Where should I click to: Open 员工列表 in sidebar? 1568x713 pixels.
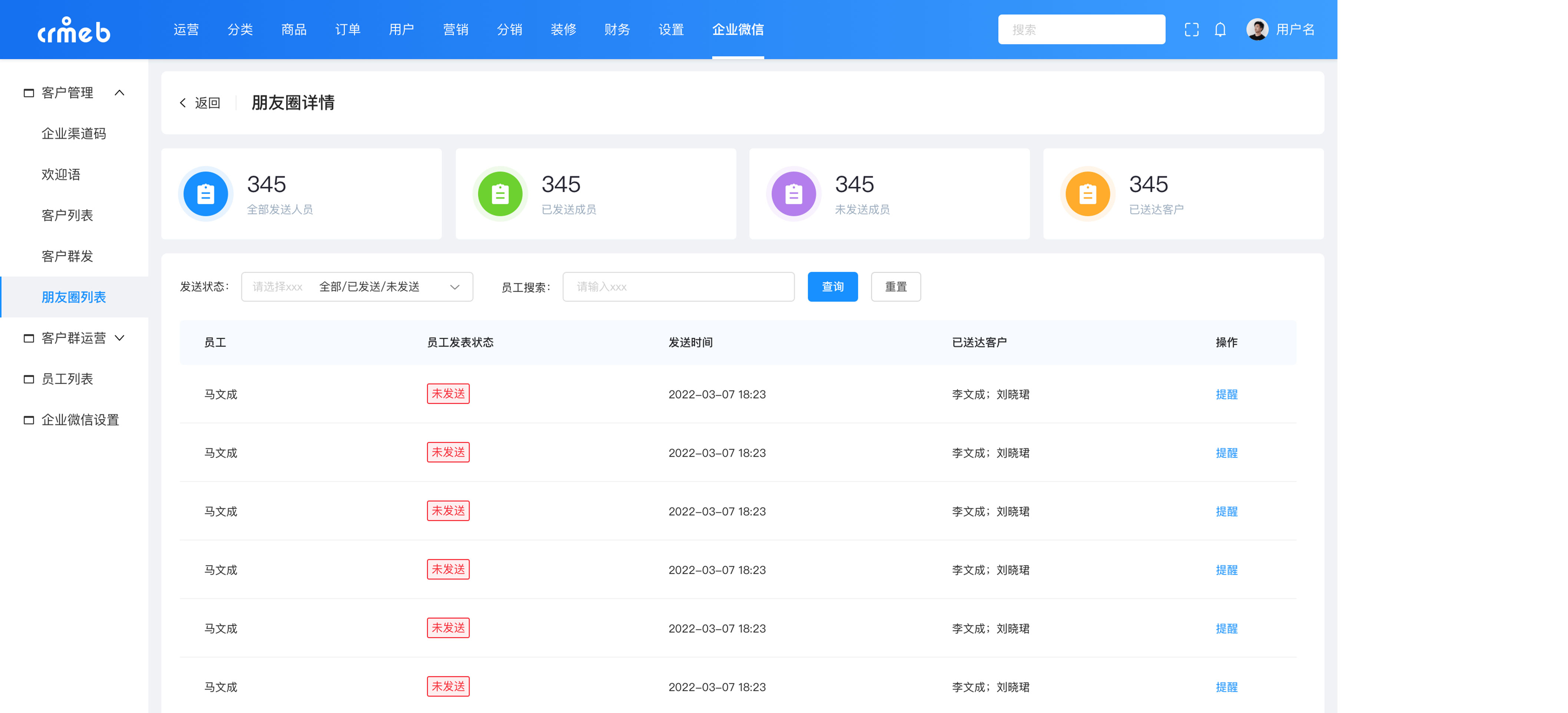click(x=67, y=379)
